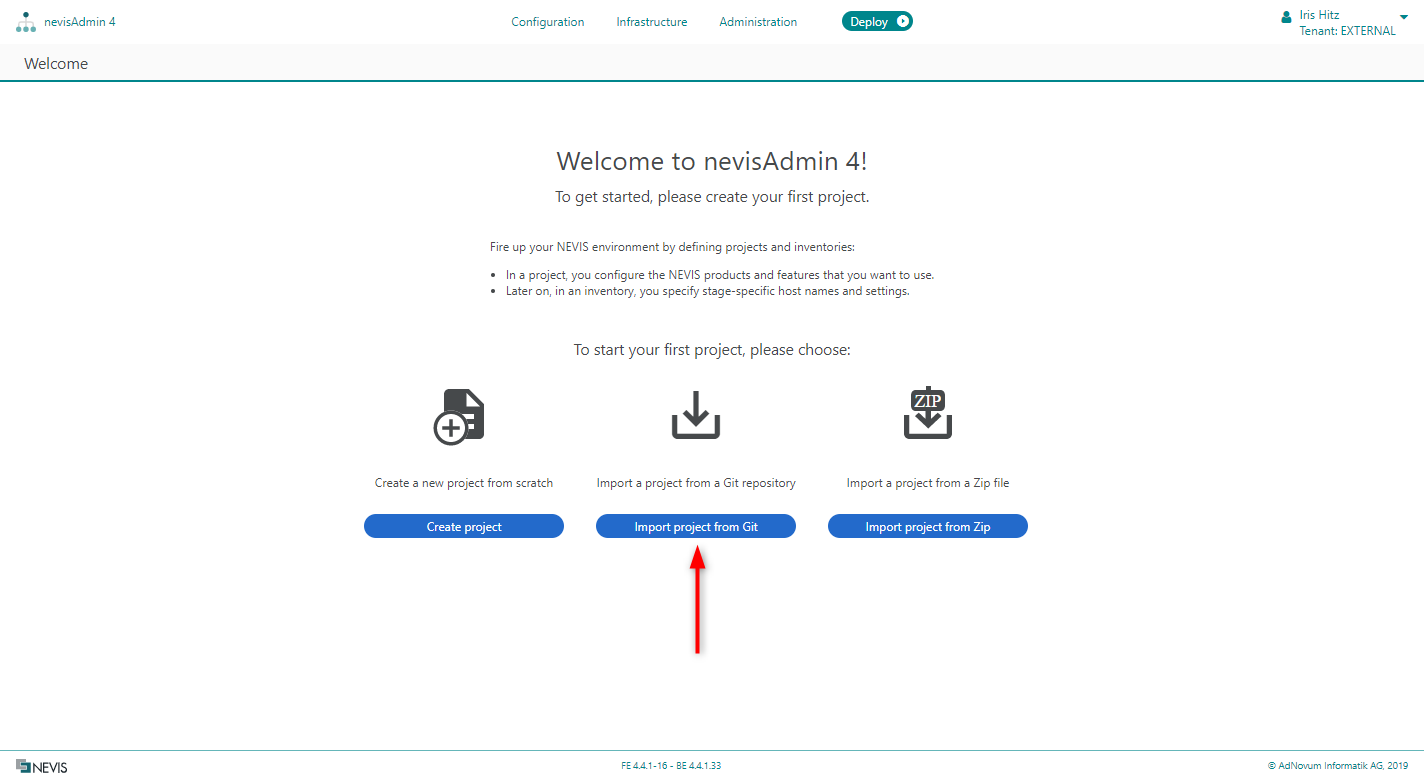Click the Git import download icon

696,415
